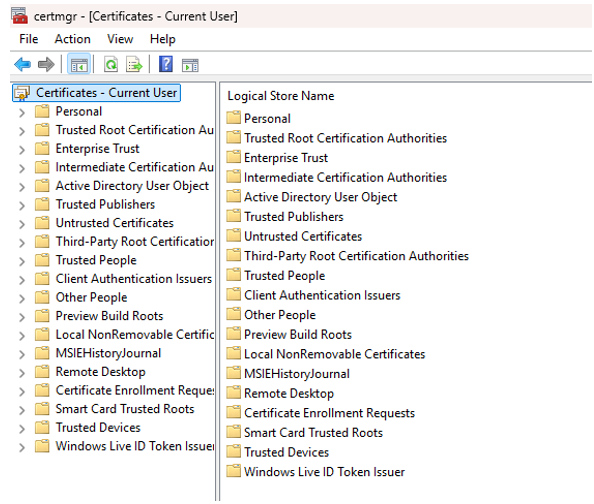
Task: Open the View menu
Action: [120, 39]
